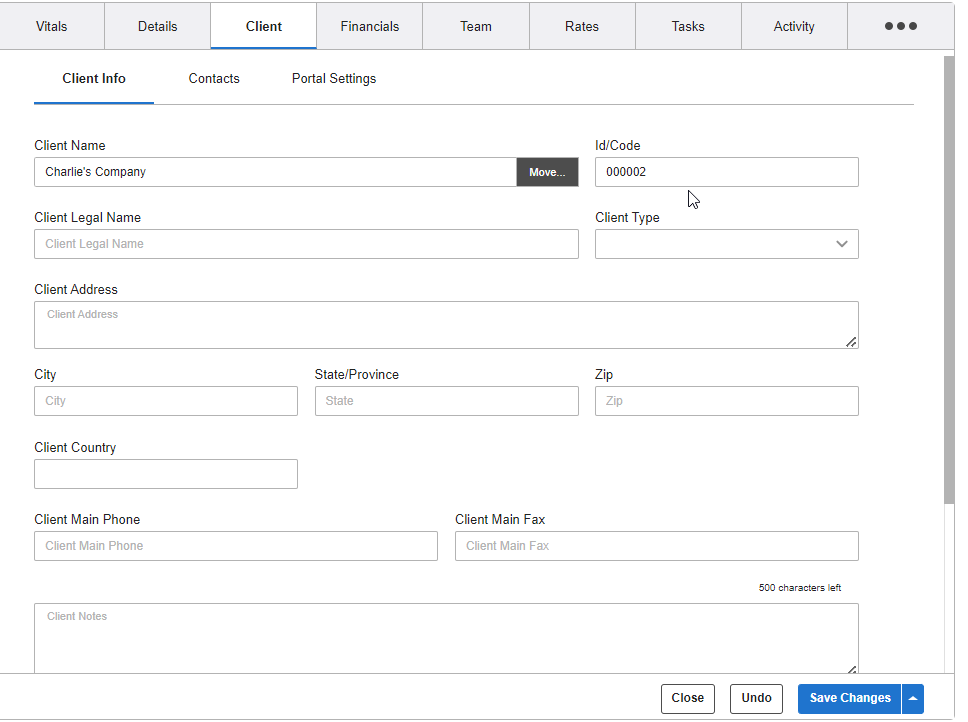This screenshot has height=722, width=968.
Task: Open the Client Type combo box
Action: click(720, 243)
